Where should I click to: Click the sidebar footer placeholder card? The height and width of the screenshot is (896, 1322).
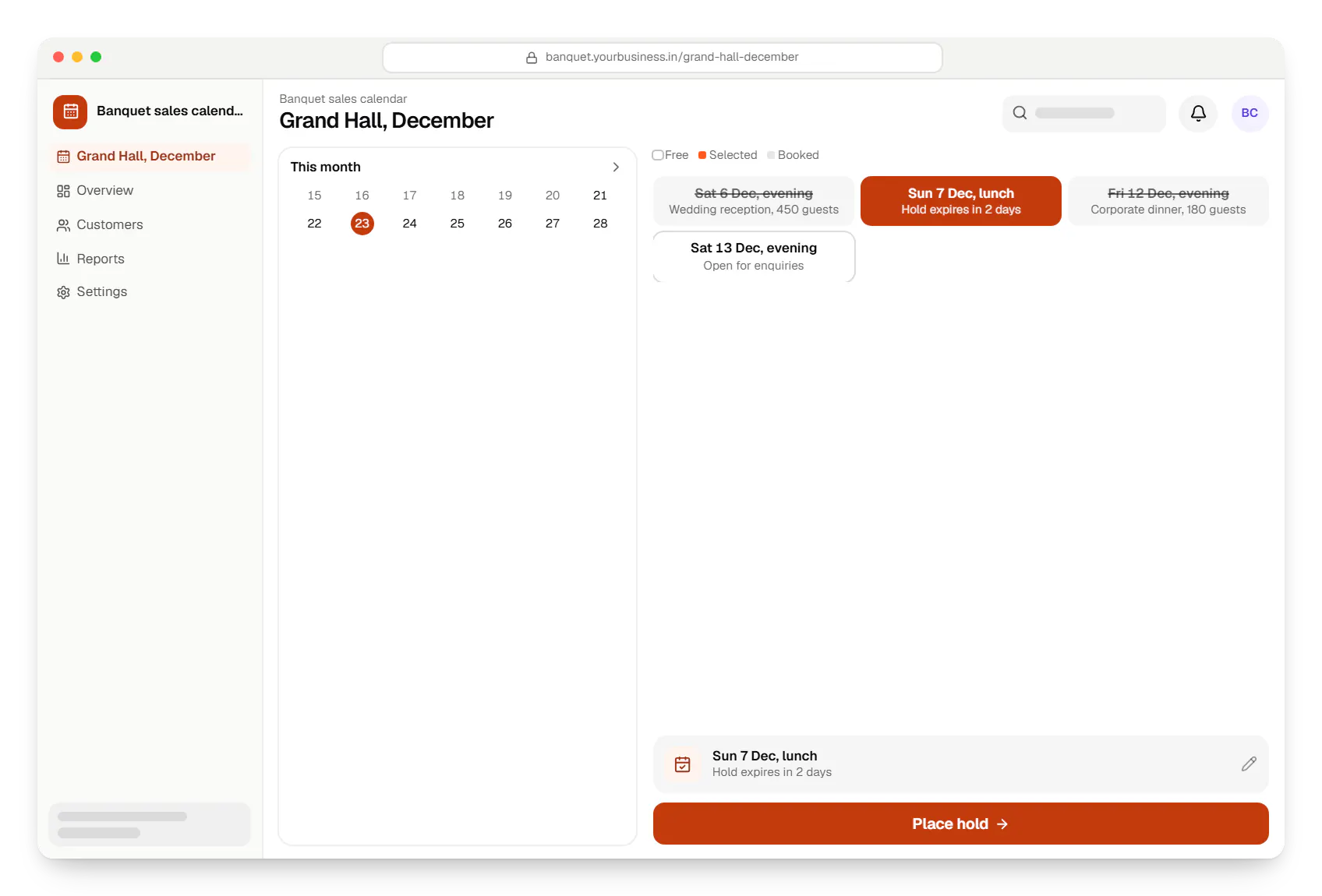(x=150, y=824)
